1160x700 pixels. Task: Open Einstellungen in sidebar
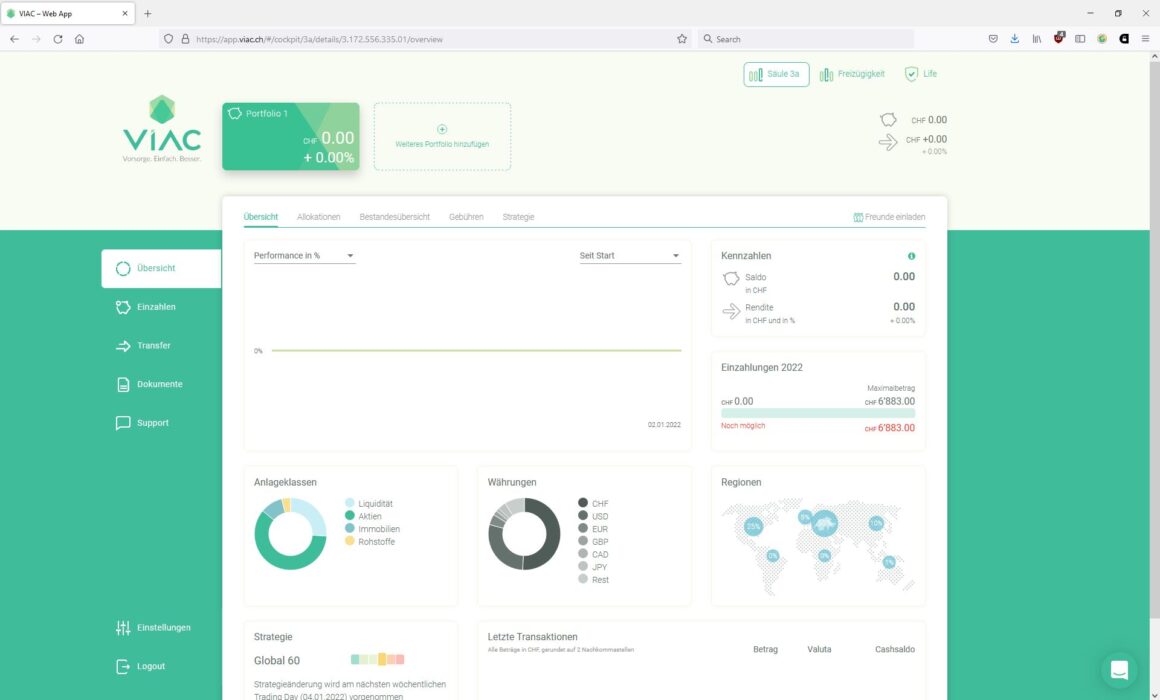154,627
